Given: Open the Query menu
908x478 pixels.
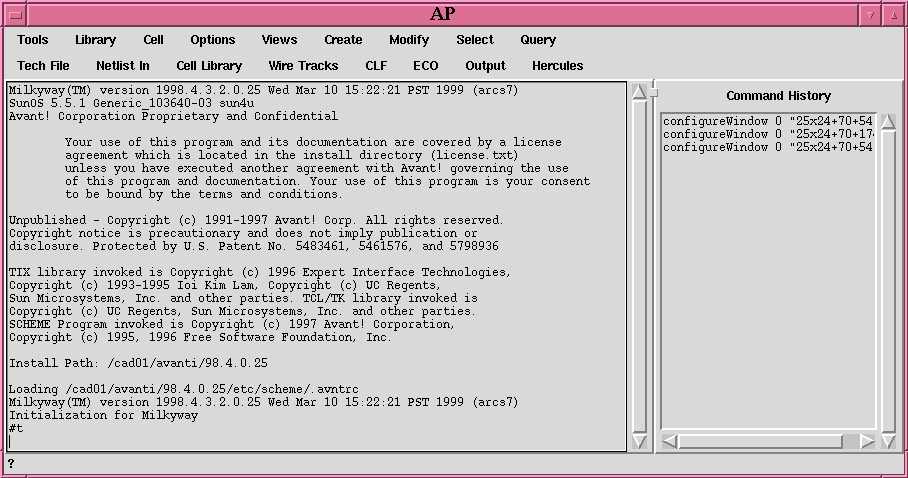Looking at the screenshot, I should pos(538,40).
